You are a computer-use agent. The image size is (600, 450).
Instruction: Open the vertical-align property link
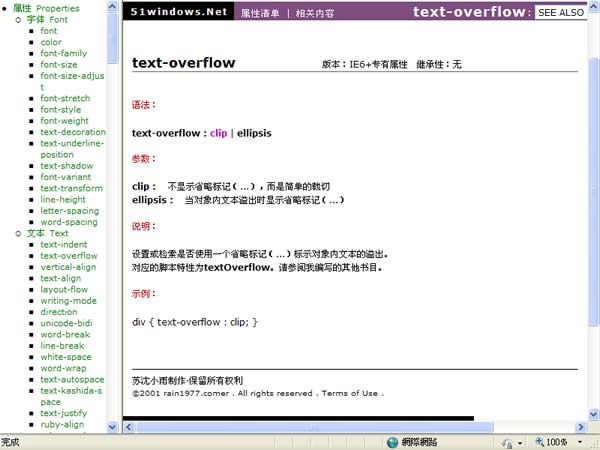pos(68,267)
